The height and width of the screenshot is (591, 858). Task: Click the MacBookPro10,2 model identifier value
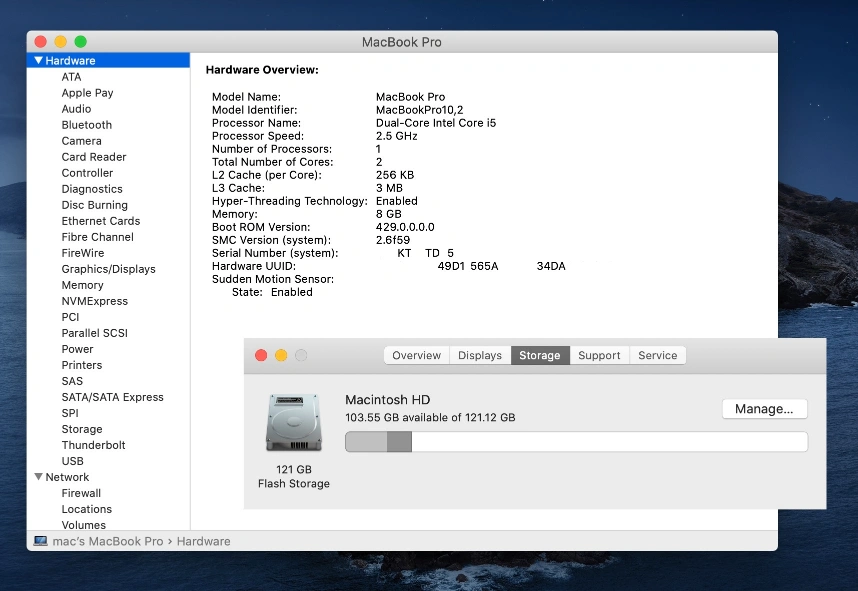[420, 110]
